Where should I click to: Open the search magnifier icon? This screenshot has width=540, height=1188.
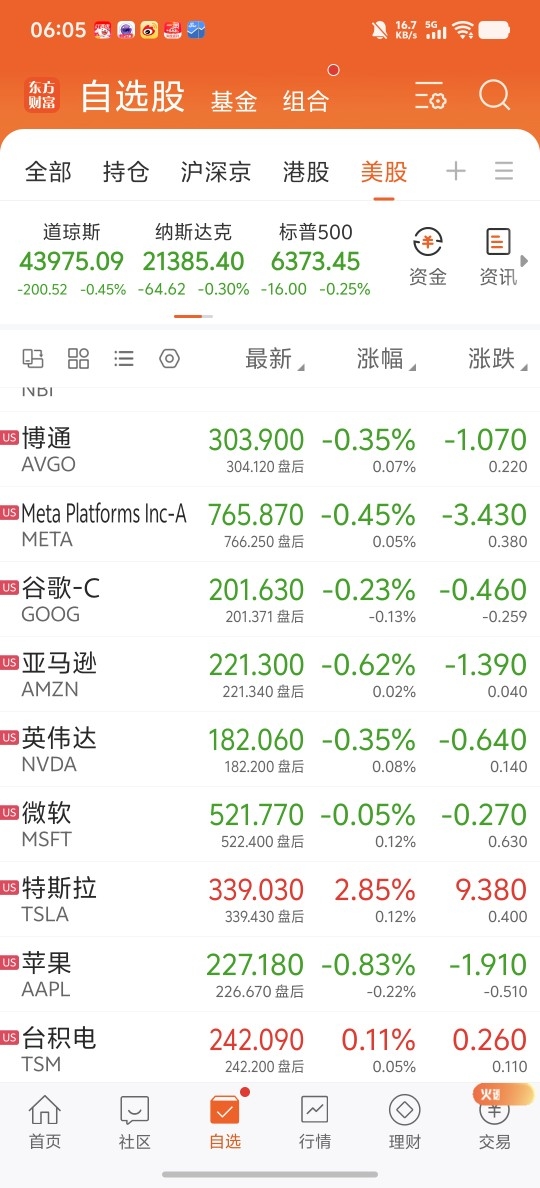495,96
